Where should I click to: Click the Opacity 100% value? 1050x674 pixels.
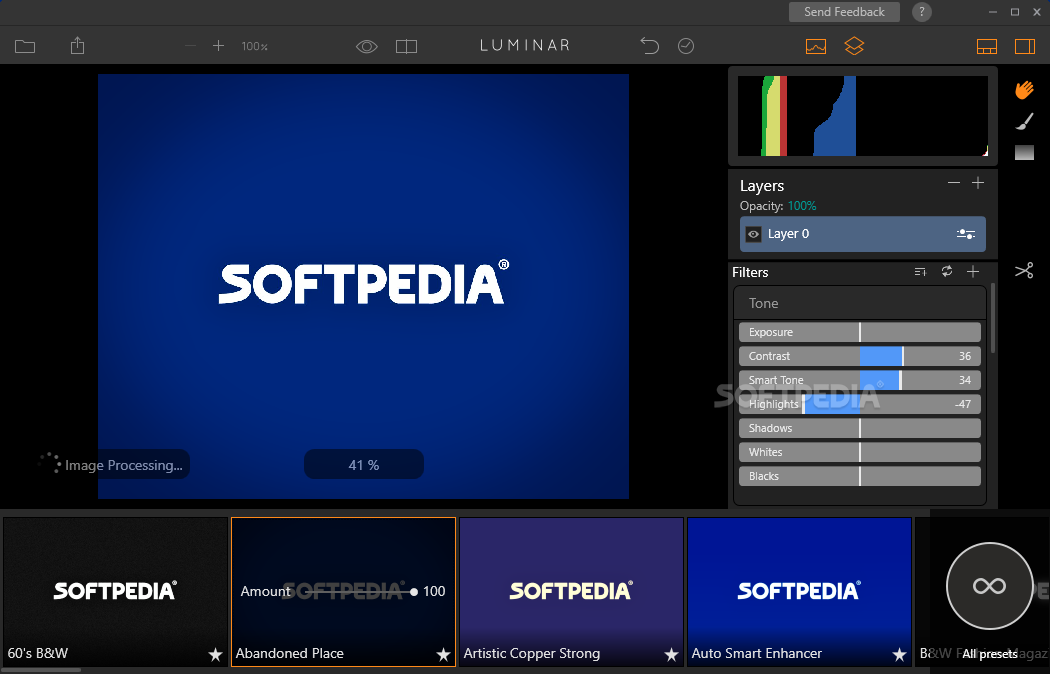pyautogui.click(x=802, y=206)
